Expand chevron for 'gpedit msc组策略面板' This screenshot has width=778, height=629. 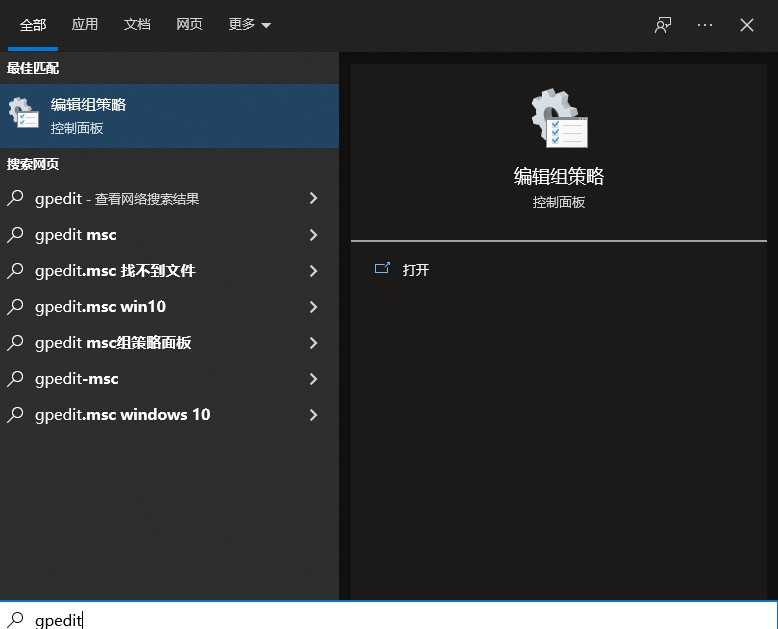coord(313,343)
